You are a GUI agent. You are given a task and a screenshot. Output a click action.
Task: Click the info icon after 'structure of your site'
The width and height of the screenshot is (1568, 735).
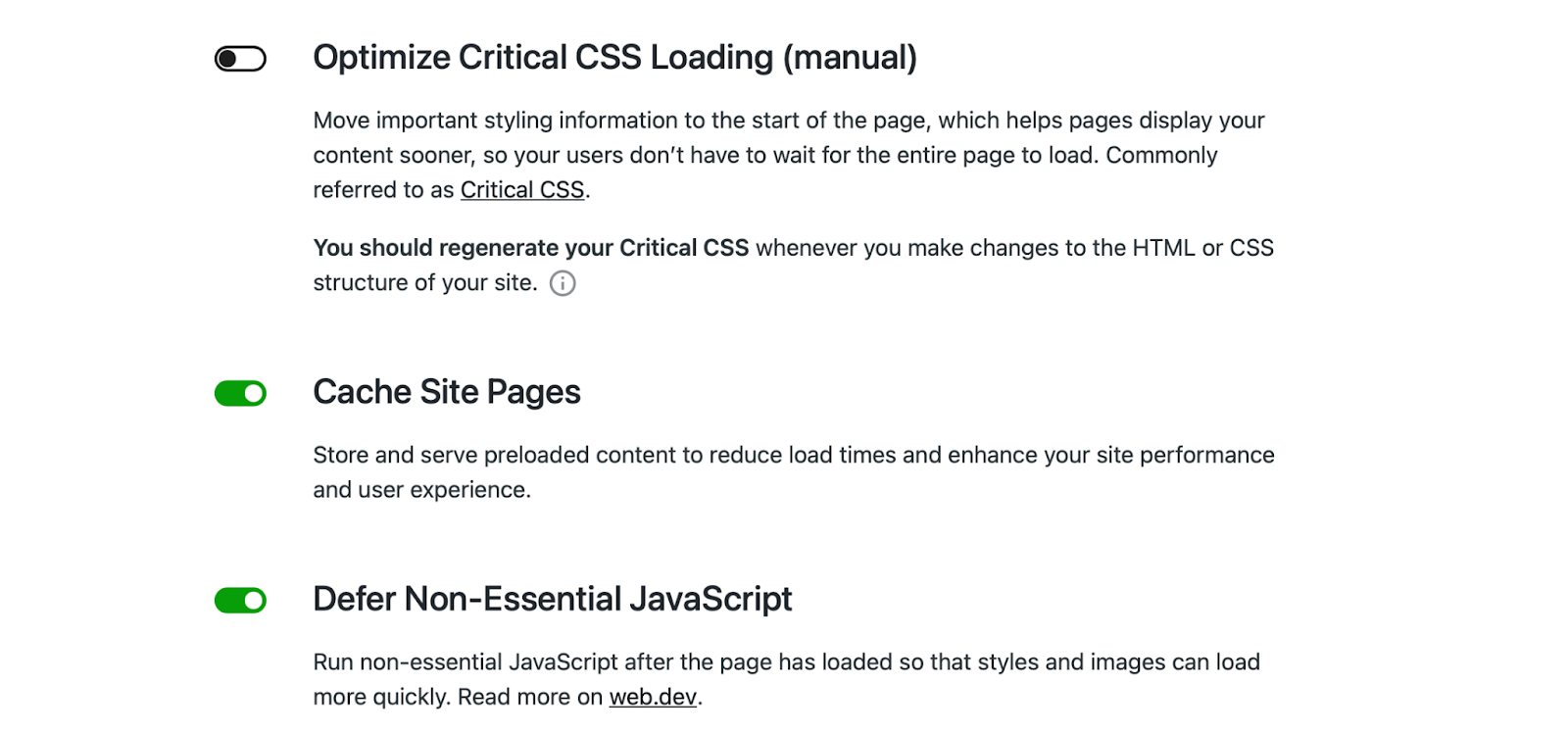[x=563, y=283]
